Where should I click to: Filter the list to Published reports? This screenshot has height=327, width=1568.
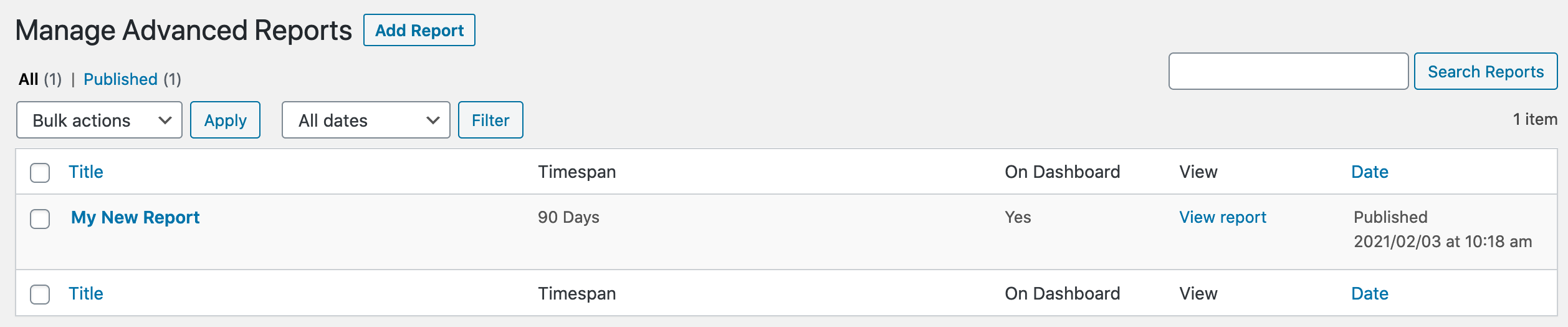[120, 79]
